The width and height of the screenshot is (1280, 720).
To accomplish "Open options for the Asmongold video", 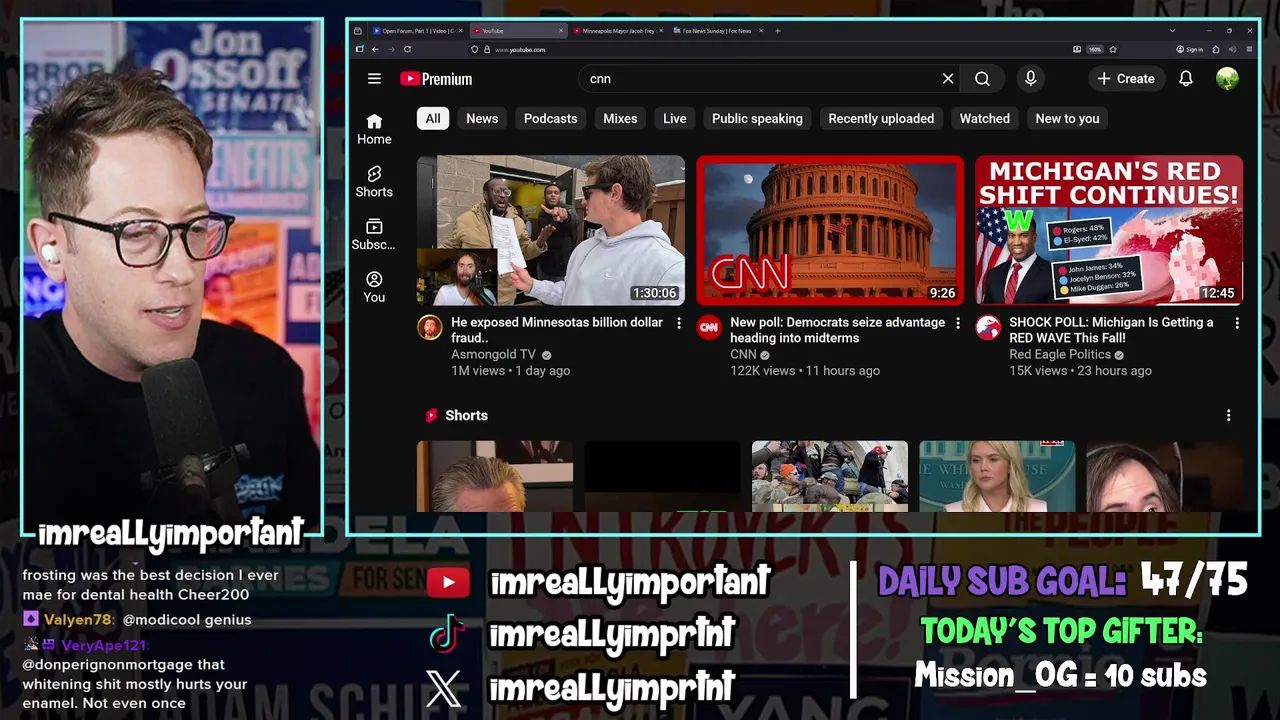I will click(x=679, y=323).
